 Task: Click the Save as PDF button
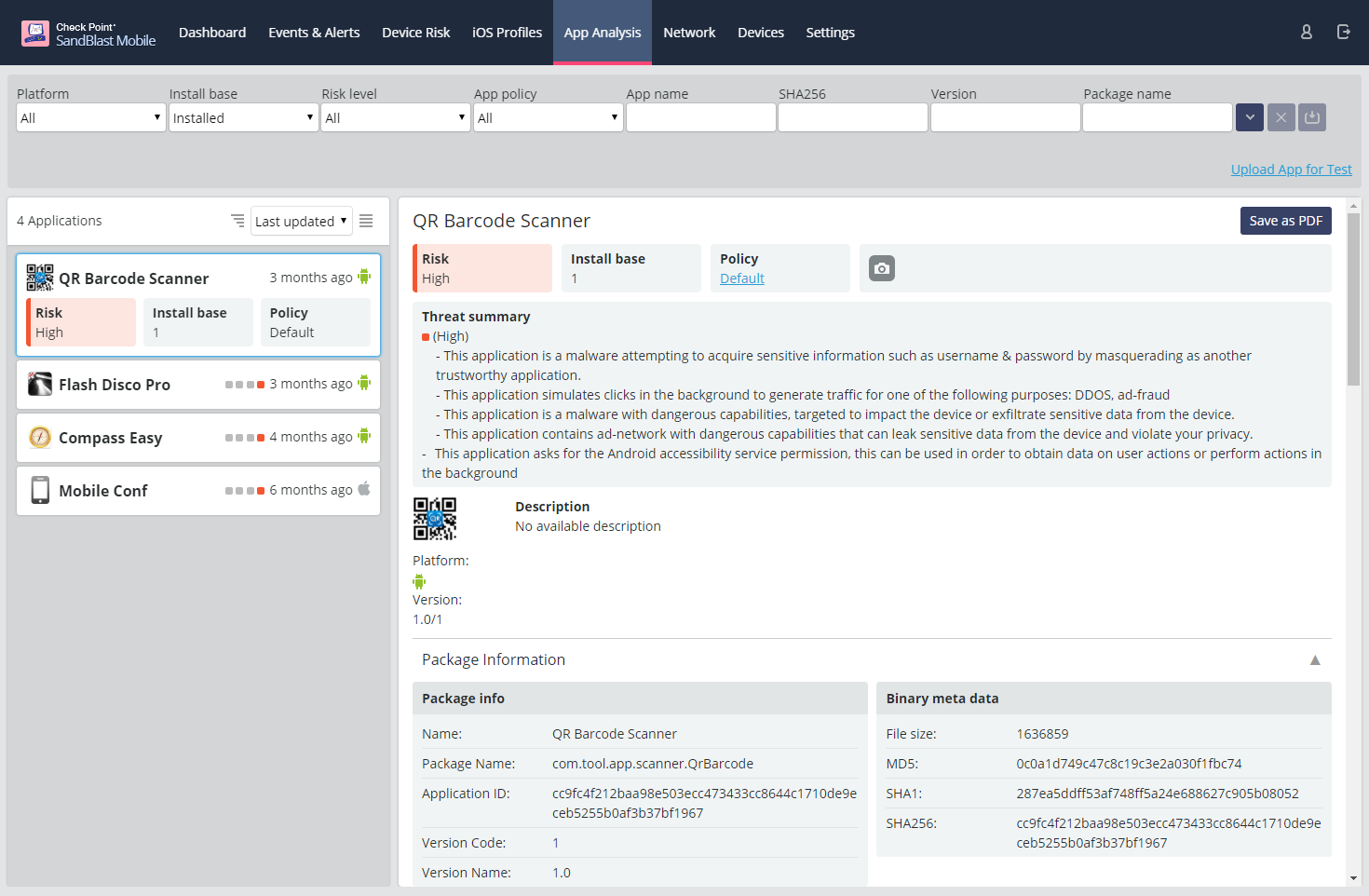pos(1286,221)
